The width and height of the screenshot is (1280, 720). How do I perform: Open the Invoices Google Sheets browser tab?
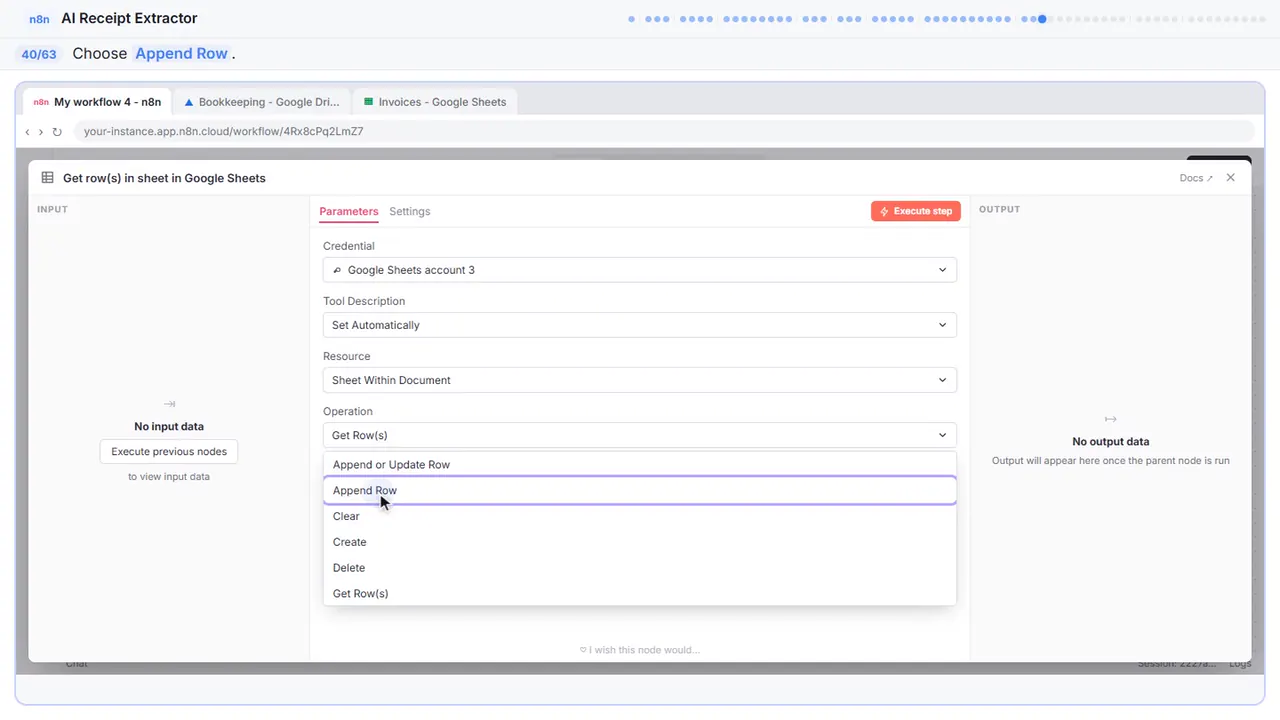[x=435, y=102]
